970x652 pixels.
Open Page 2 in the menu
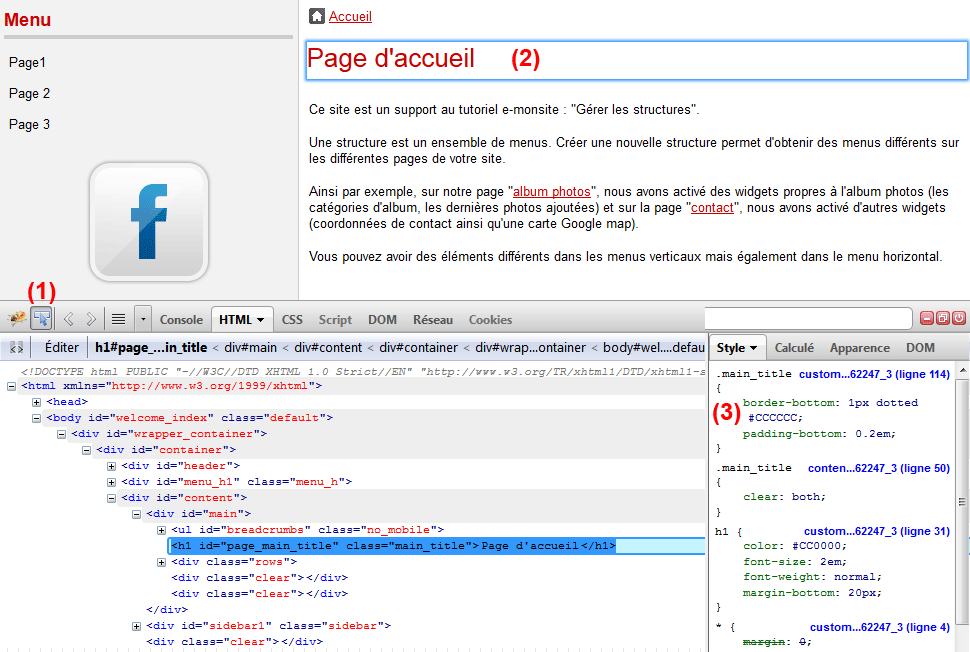pos(29,93)
